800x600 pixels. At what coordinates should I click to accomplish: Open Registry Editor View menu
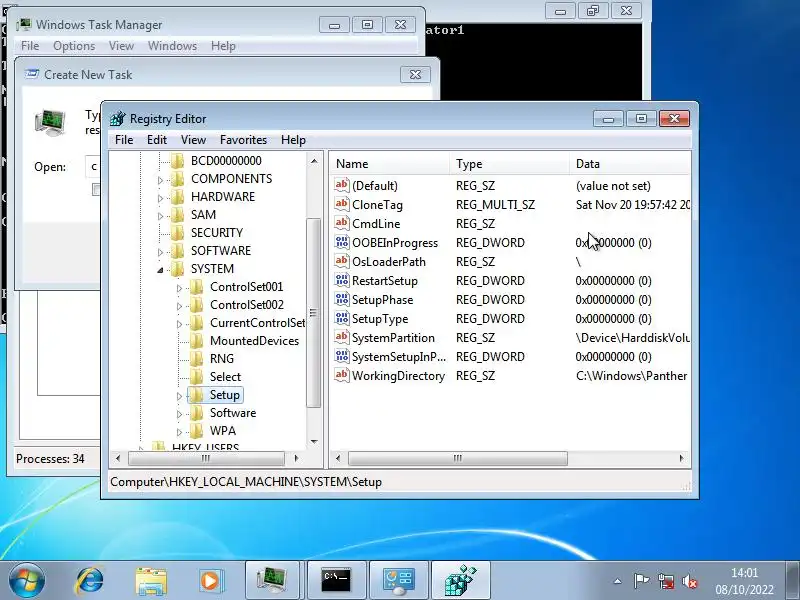coord(193,140)
